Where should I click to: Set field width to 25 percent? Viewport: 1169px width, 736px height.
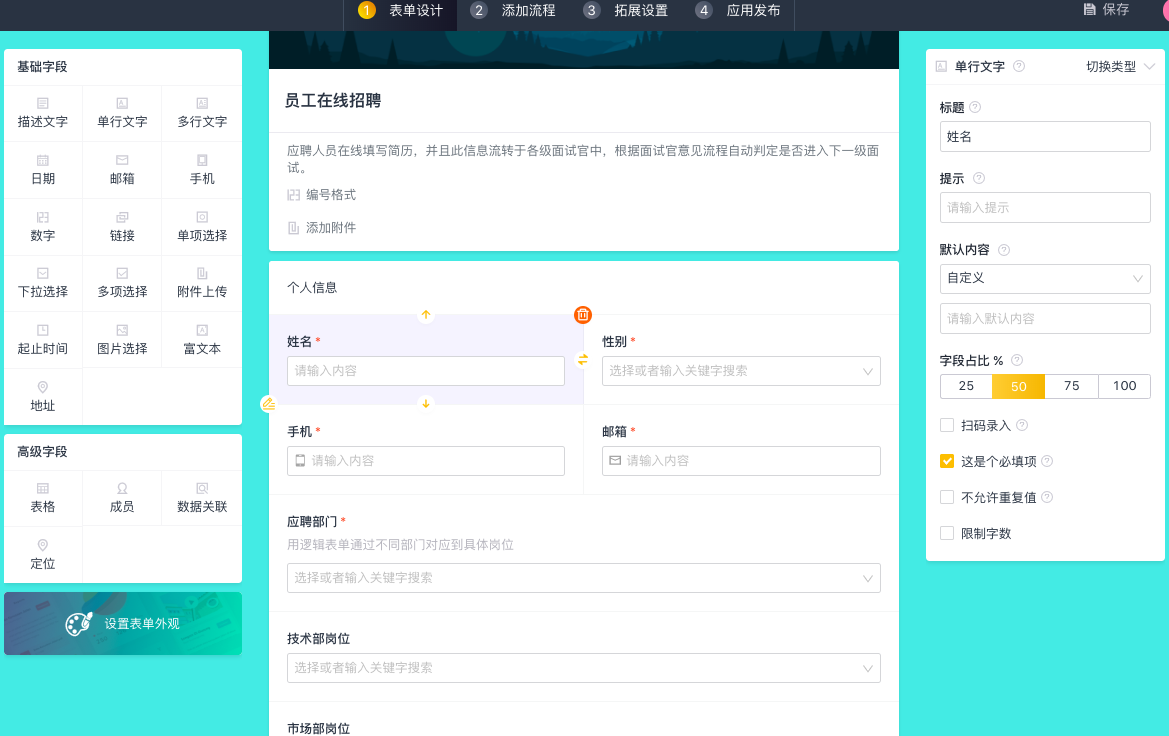(x=966, y=386)
